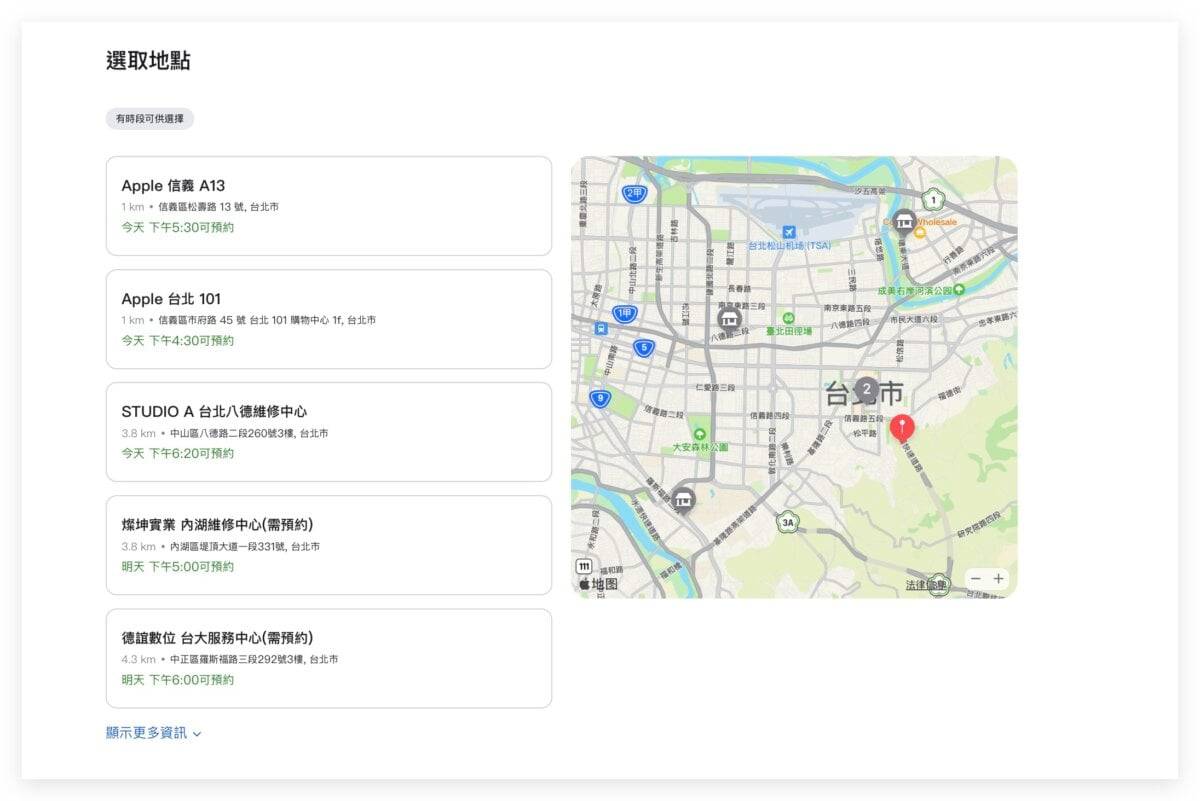1200x801 pixels.
Task: Select the Apple 信義 A13 location
Action: click(x=328, y=206)
